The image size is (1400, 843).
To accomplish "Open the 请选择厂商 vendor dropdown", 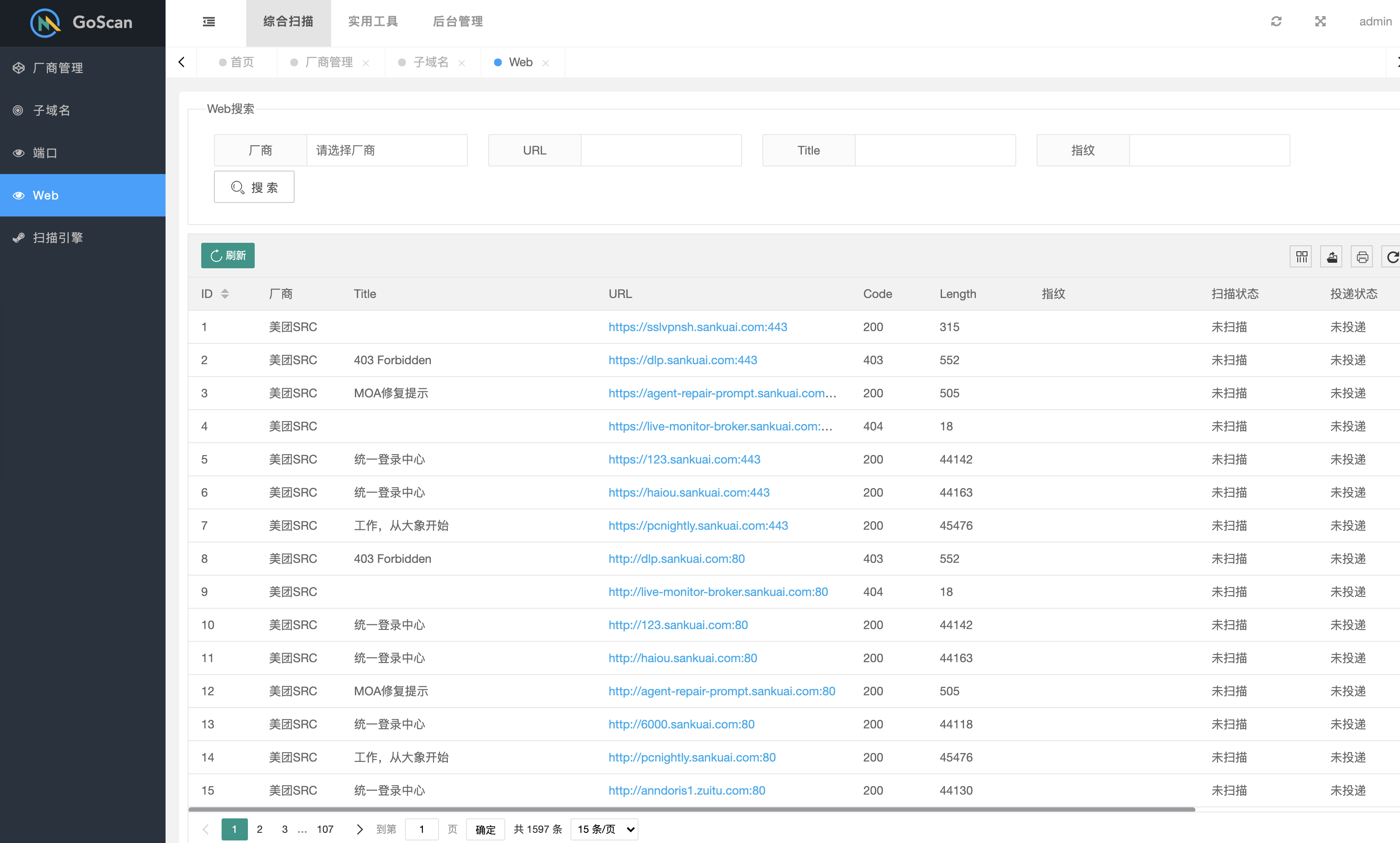I will (387, 150).
